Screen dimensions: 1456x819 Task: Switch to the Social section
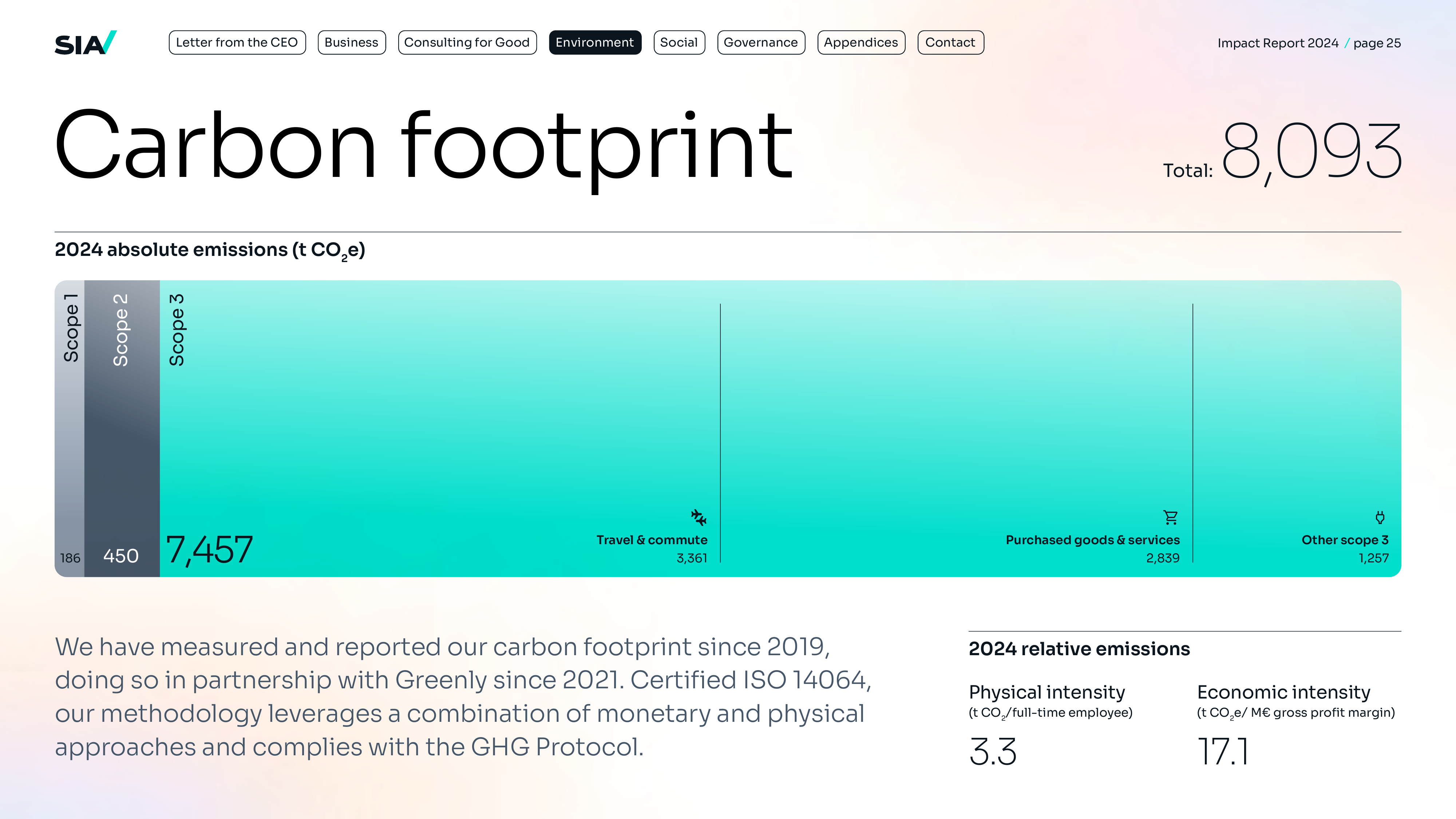click(x=679, y=42)
